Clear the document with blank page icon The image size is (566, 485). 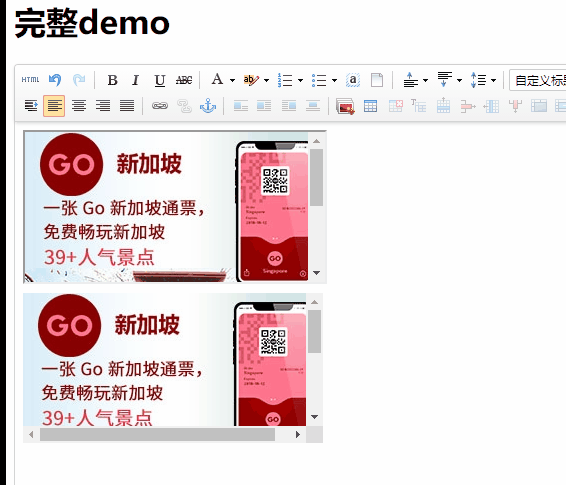pyautogui.click(x=377, y=80)
